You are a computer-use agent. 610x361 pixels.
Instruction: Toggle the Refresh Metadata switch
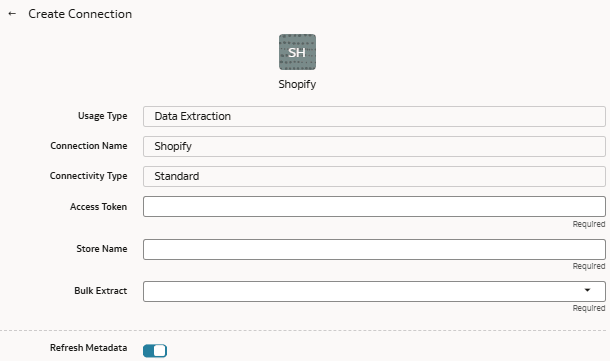155,350
